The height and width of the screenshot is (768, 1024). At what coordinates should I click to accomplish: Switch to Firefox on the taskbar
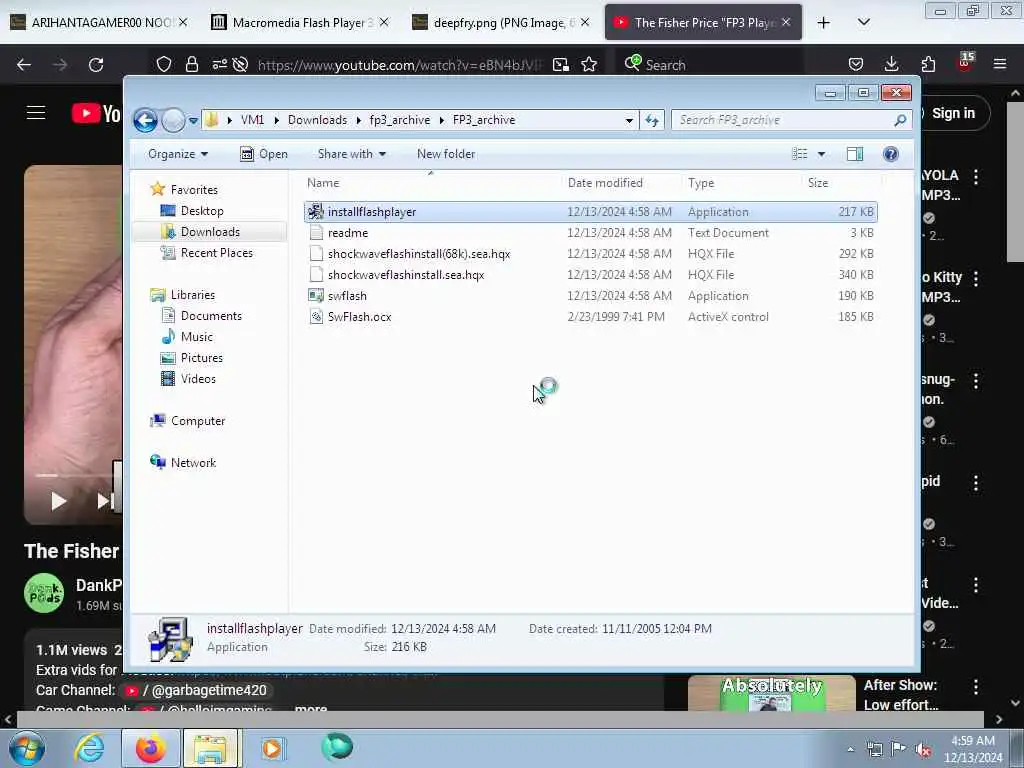(x=150, y=748)
